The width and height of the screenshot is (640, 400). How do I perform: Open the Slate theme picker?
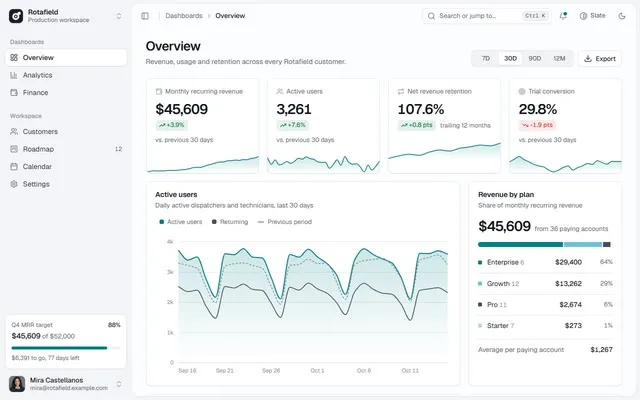(x=593, y=16)
